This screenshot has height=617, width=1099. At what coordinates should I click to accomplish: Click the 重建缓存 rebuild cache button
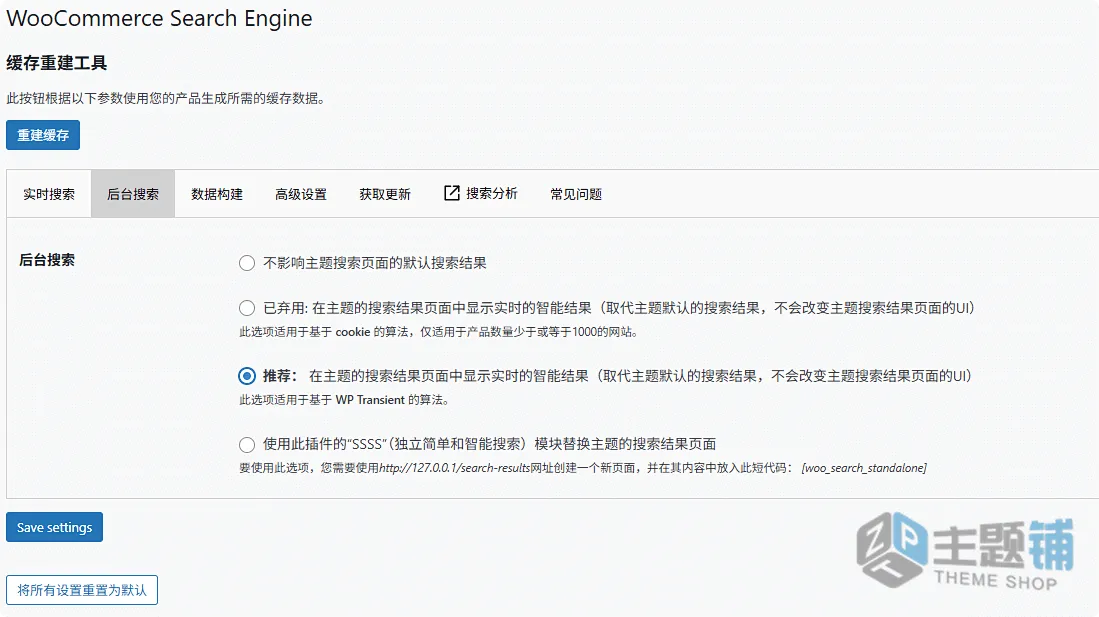[x=43, y=135]
